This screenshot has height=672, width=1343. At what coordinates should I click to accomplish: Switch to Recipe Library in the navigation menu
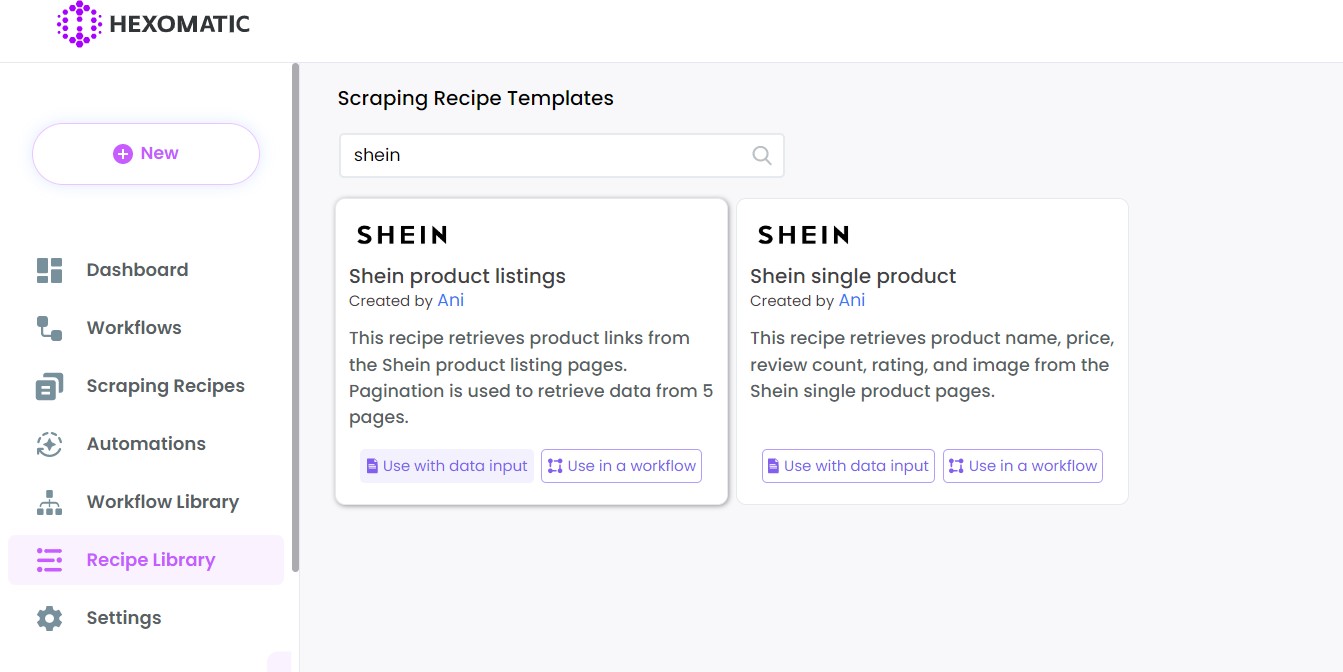(x=150, y=560)
